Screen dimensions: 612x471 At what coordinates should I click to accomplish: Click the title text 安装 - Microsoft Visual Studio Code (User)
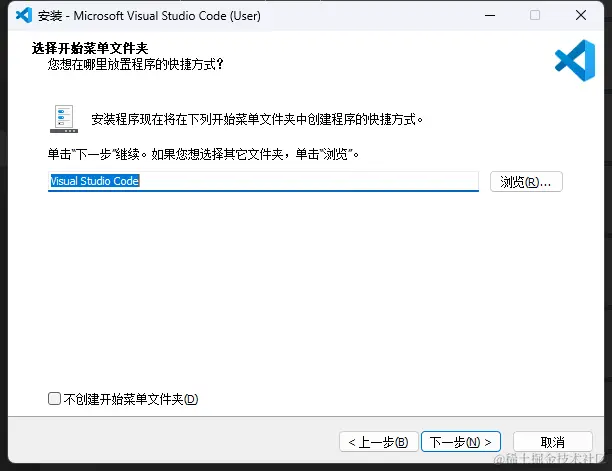pos(149,16)
